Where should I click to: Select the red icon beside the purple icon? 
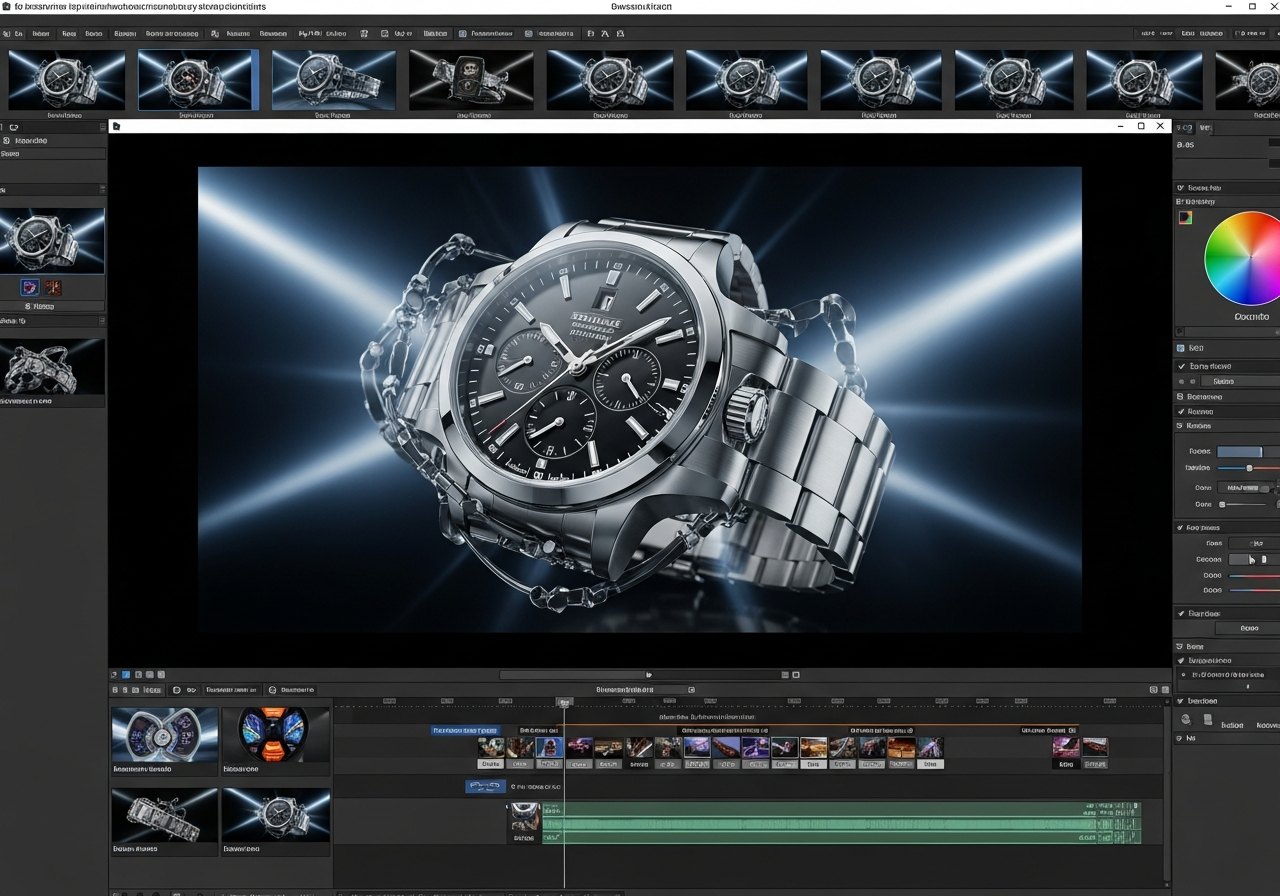(52, 288)
